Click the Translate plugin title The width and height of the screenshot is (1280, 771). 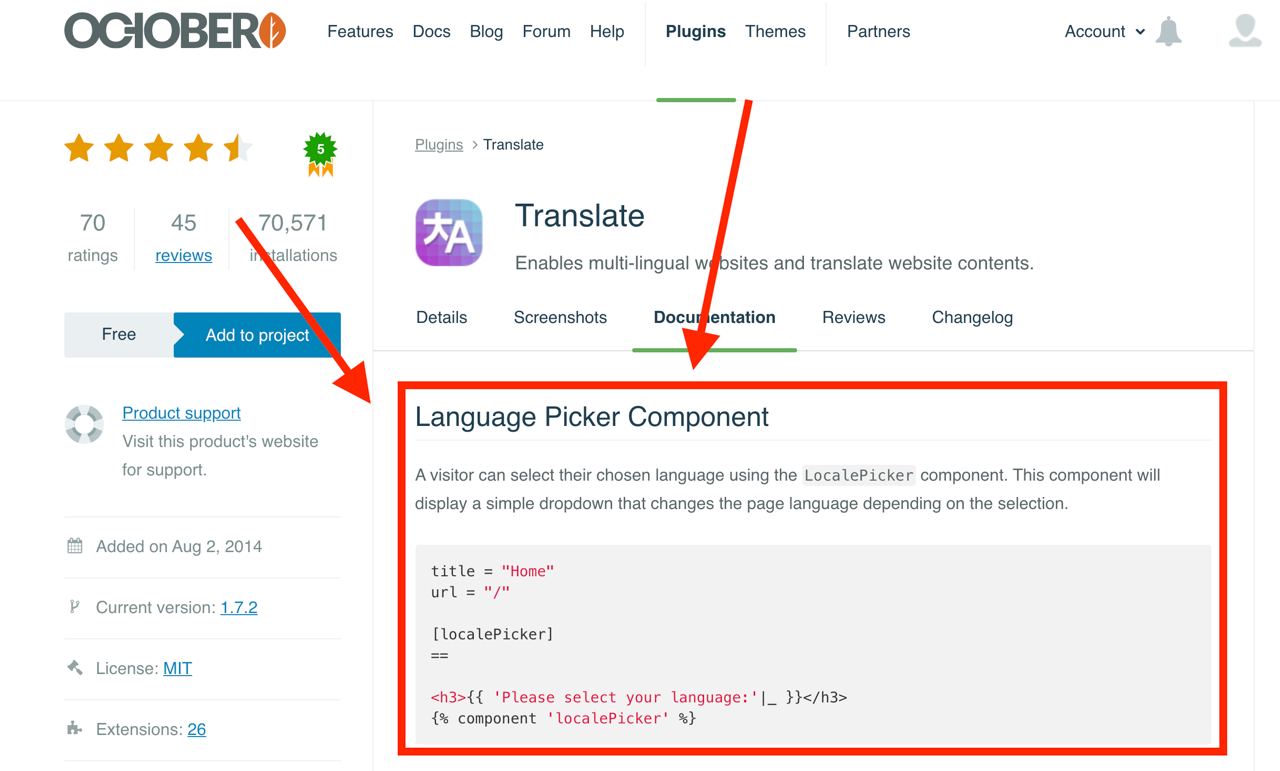pyautogui.click(x=579, y=215)
